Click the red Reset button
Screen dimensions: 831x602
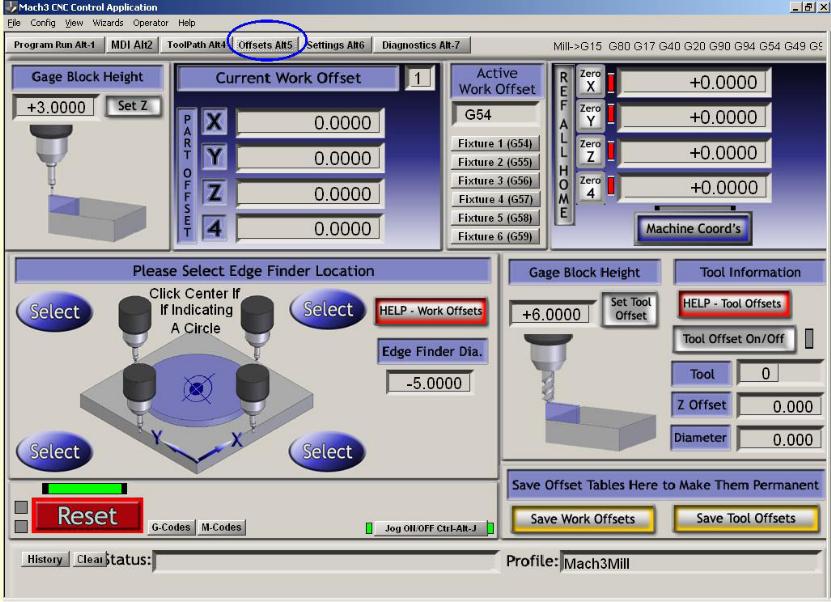pyautogui.click(x=87, y=515)
